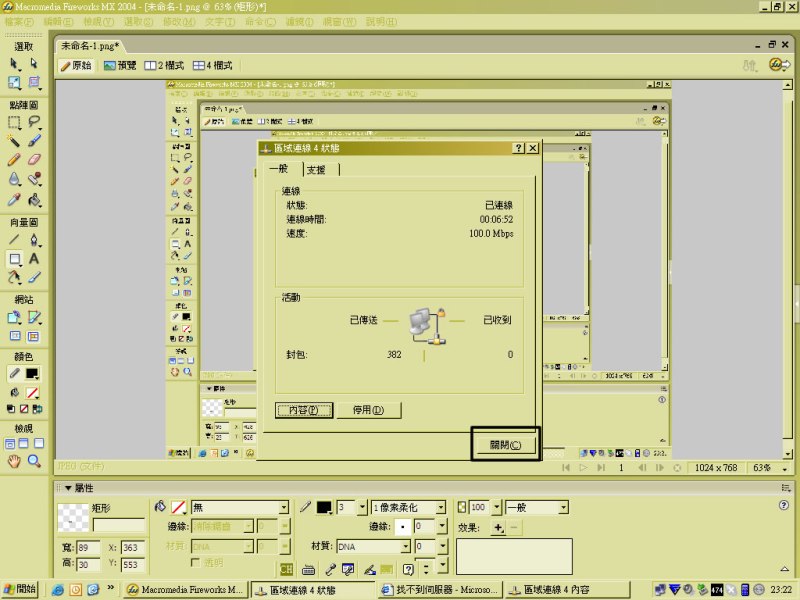
Task: Select the Paint Bucket tool
Action: 34,199
